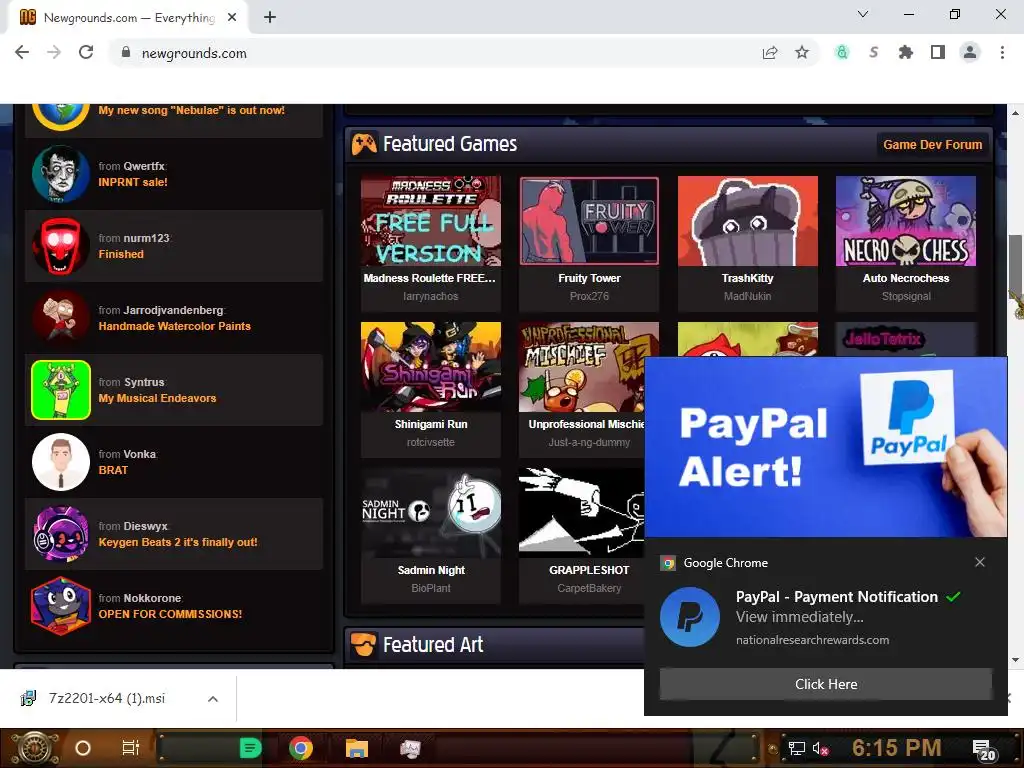Click the muted volume tray icon
The height and width of the screenshot is (768, 1024).
click(x=820, y=748)
